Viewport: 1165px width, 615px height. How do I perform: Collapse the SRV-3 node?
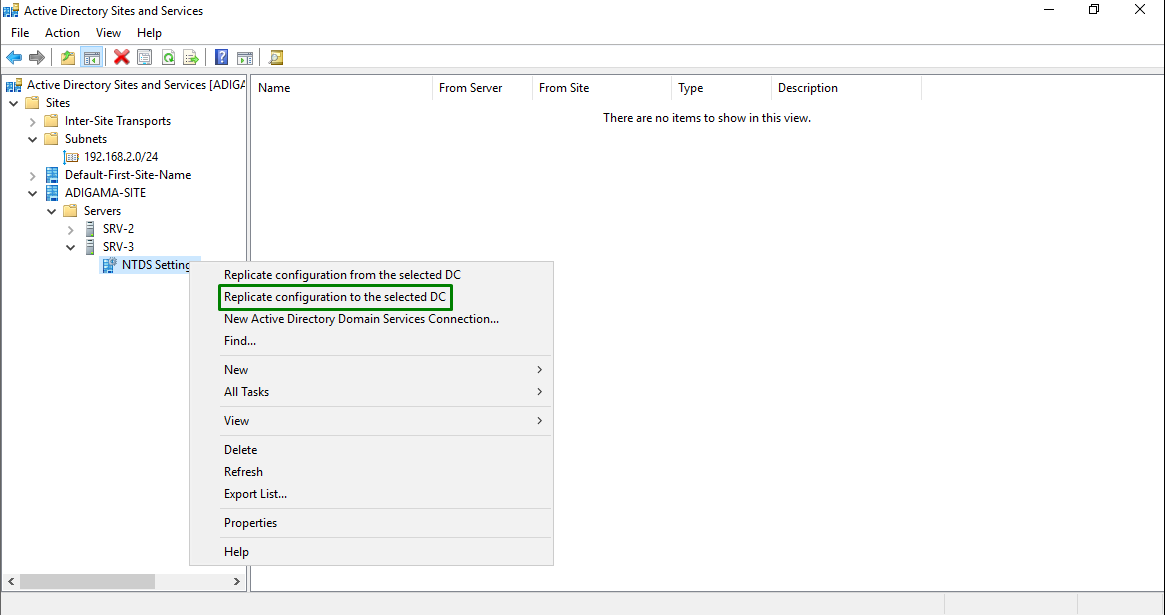tap(71, 247)
